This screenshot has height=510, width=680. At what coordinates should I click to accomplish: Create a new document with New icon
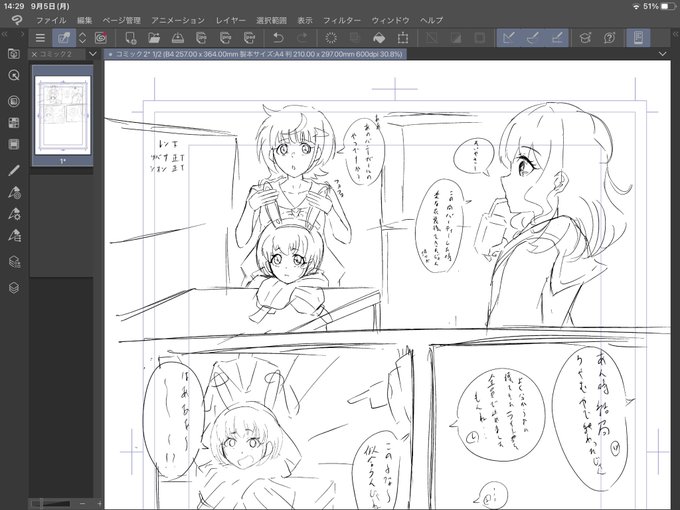tap(130, 38)
